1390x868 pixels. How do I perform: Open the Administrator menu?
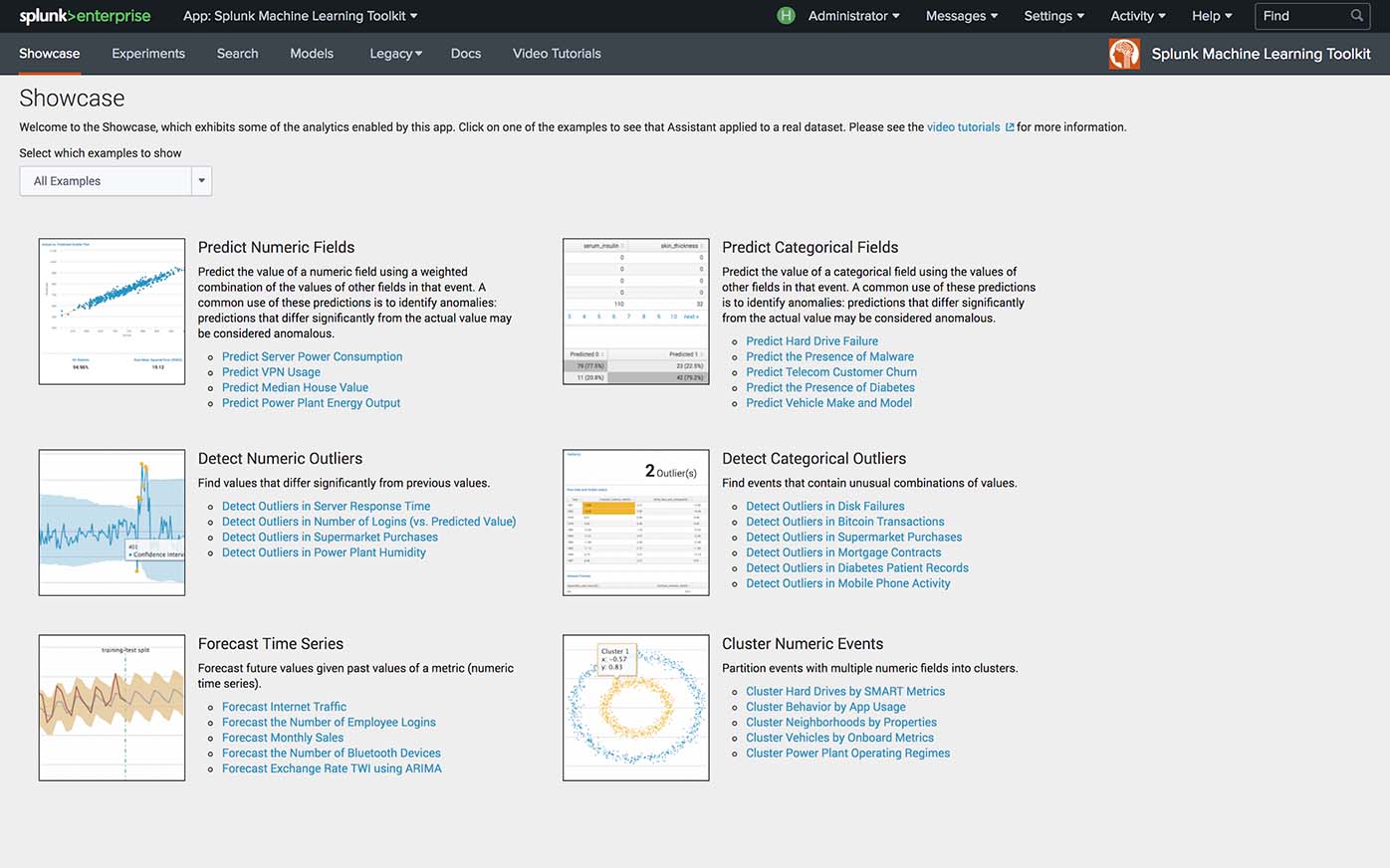853,16
